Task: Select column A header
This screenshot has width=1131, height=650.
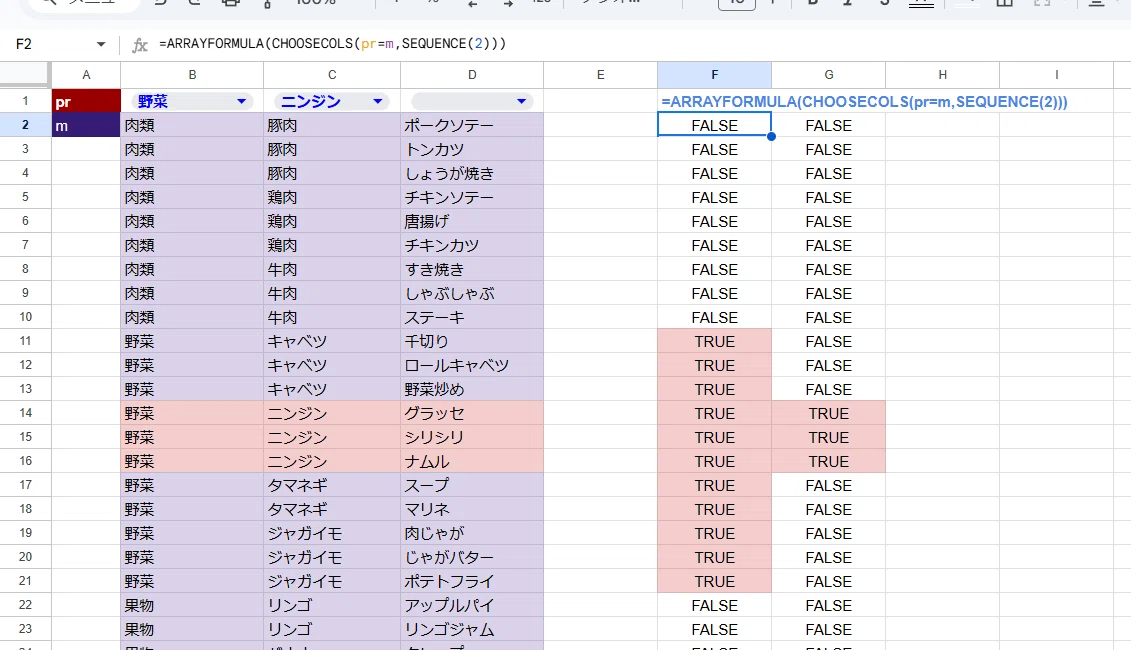Action: click(86, 75)
